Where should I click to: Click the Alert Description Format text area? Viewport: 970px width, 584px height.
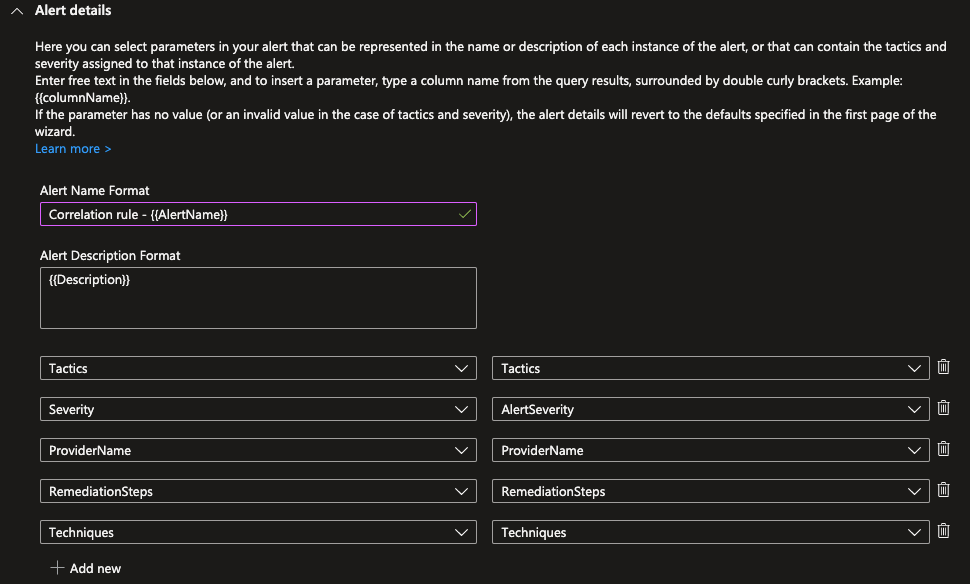point(258,297)
